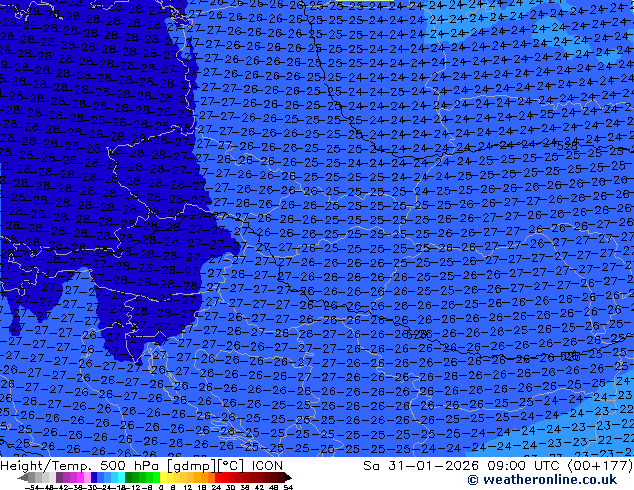Click the weatheronline.co.uk copyright link
This screenshot has width=634, height=490.
542,480
